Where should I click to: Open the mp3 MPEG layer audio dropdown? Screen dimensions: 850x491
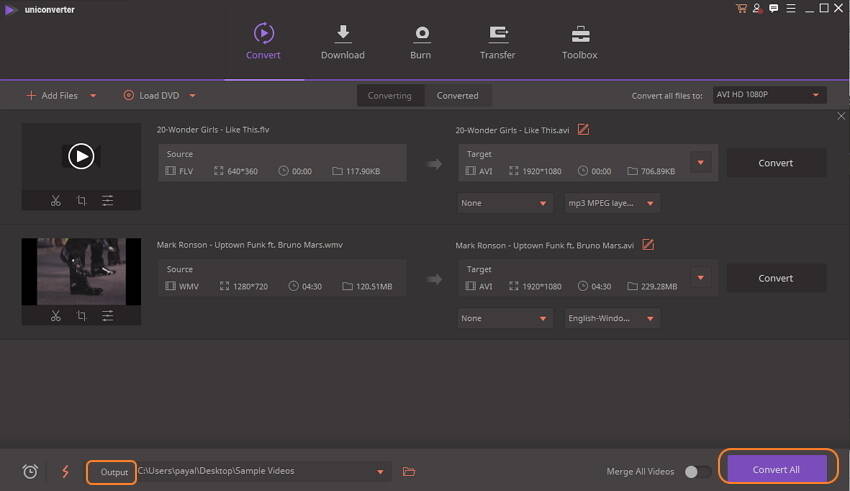(612, 203)
